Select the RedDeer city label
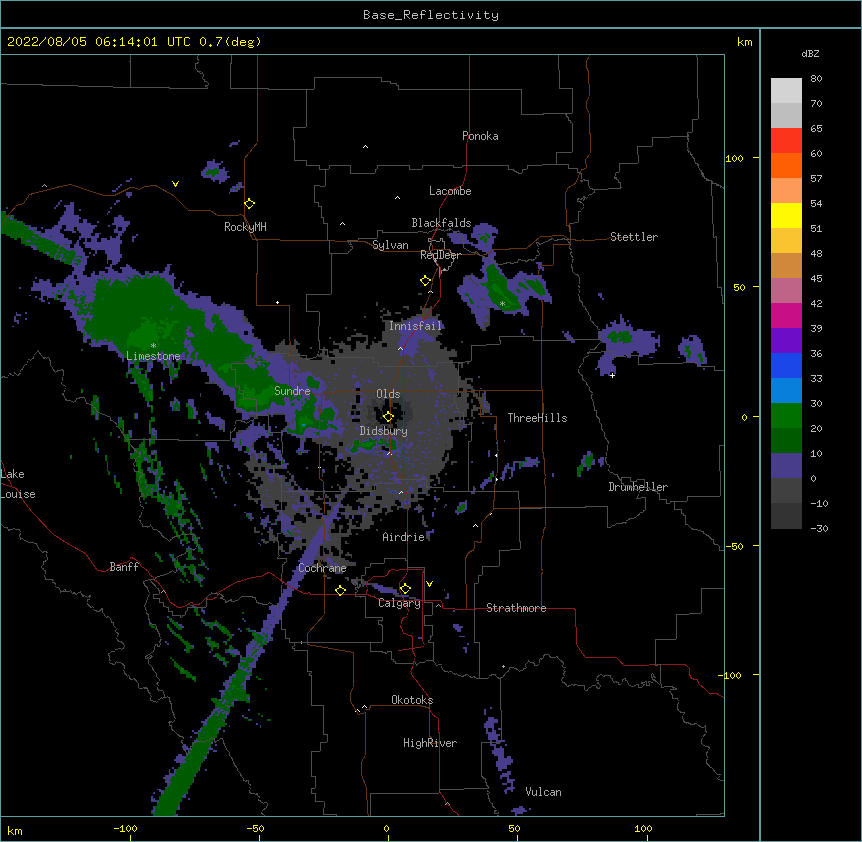862x842 pixels. pyautogui.click(x=440, y=255)
